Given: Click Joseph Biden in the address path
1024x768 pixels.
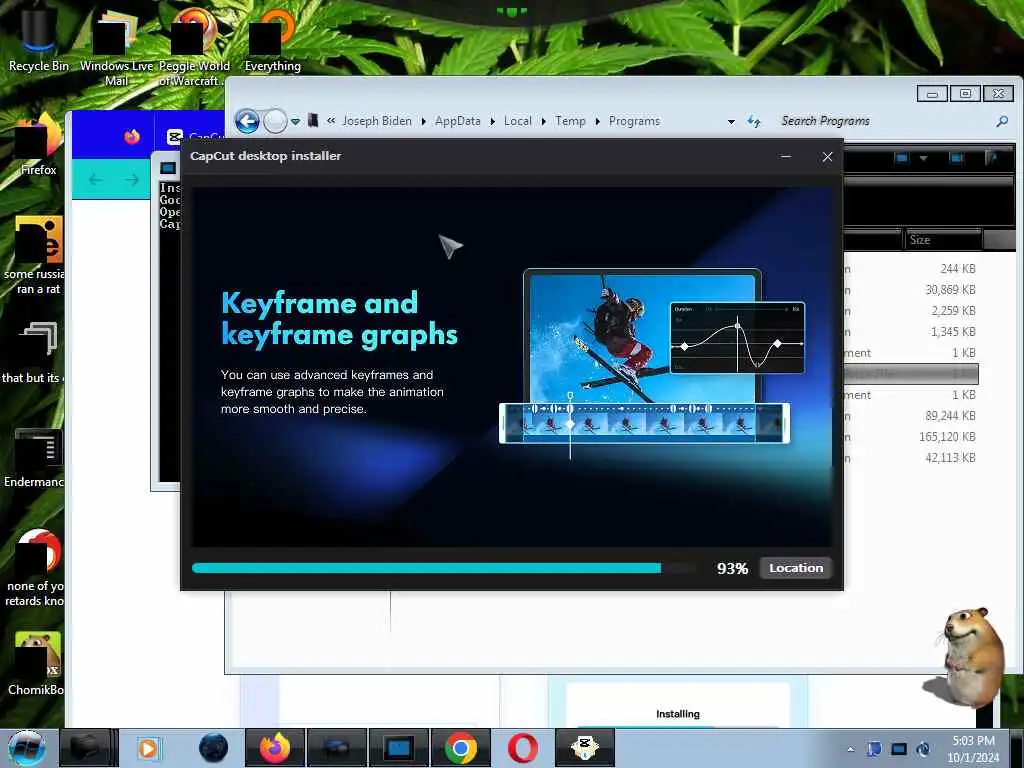Looking at the screenshot, I should pos(377,121).
